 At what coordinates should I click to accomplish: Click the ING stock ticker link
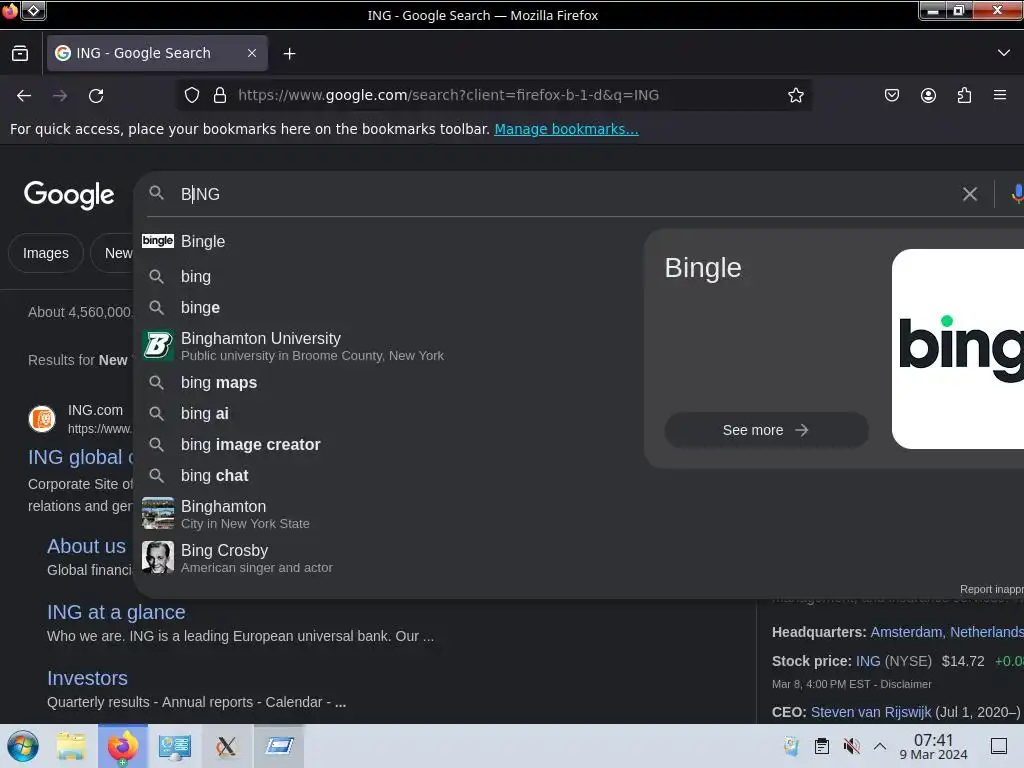point(867,661)
